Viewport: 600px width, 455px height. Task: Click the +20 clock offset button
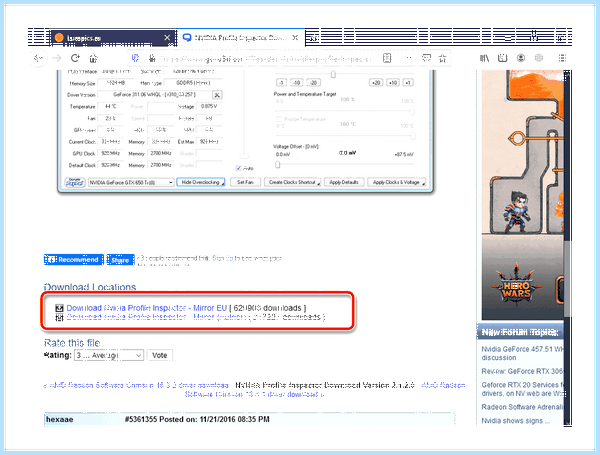(376, 83)
